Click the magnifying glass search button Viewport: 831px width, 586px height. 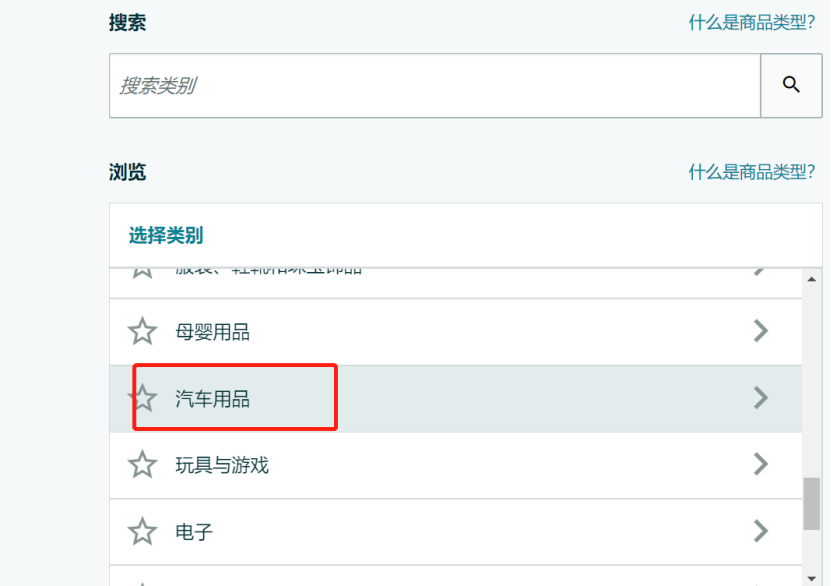click(791, 85)
